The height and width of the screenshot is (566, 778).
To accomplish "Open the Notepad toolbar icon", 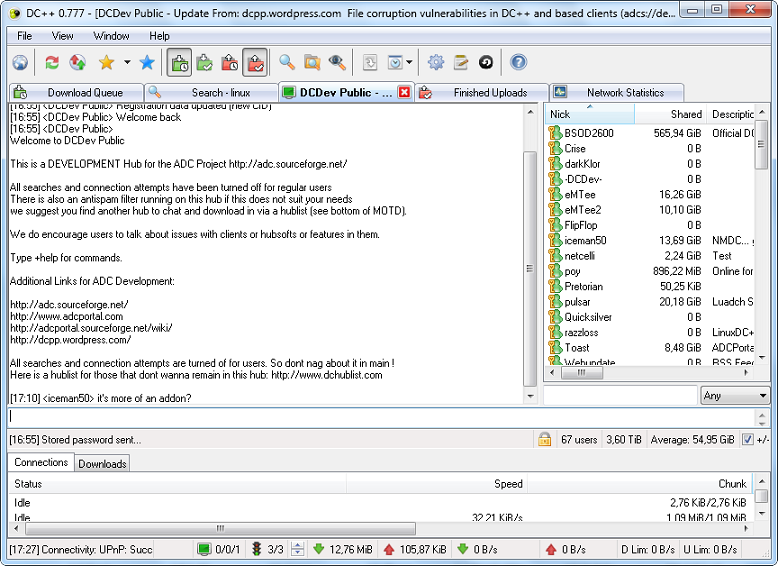I will point(461,63).
